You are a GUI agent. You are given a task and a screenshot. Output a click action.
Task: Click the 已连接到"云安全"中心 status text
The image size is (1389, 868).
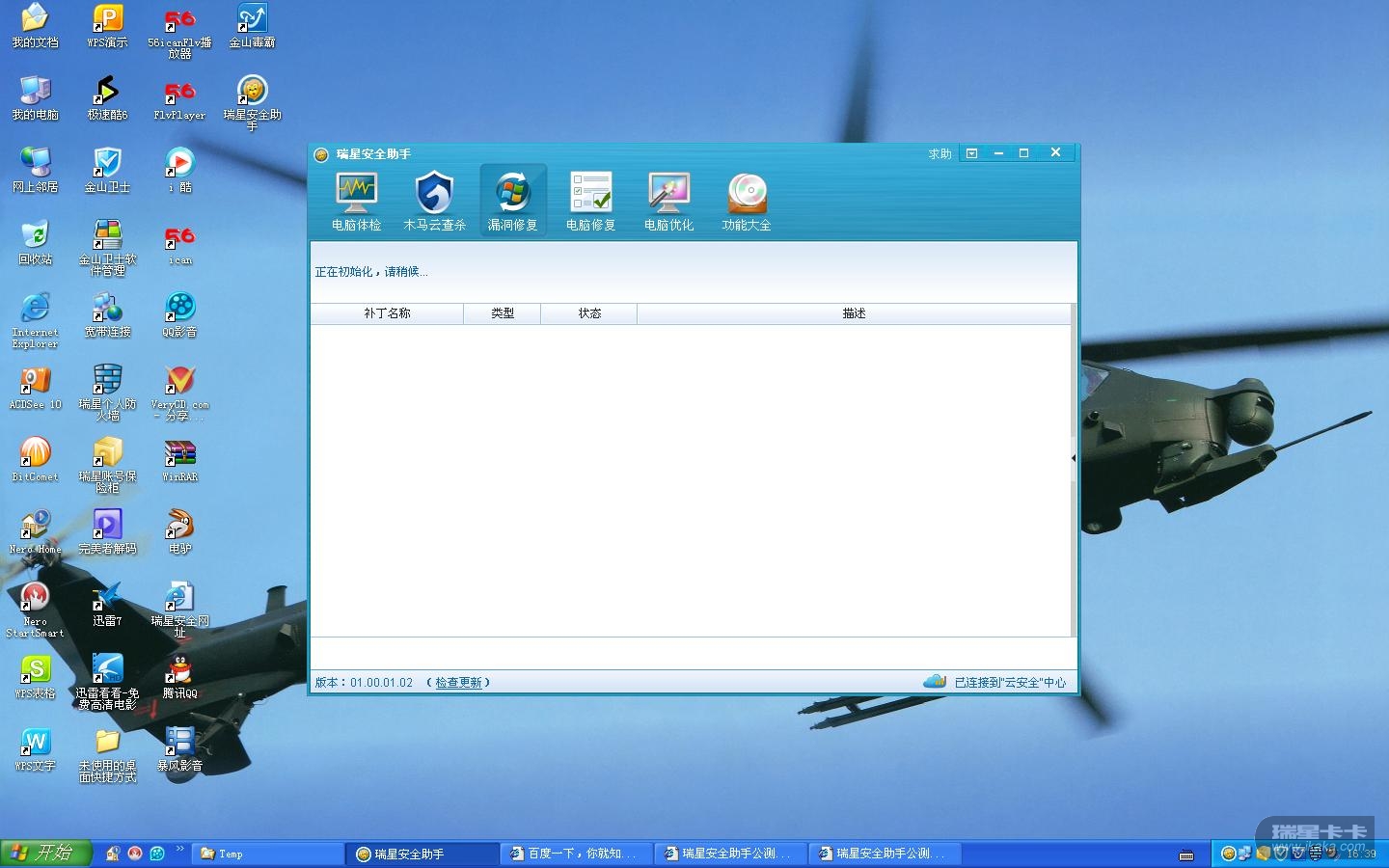[1010, 683]
